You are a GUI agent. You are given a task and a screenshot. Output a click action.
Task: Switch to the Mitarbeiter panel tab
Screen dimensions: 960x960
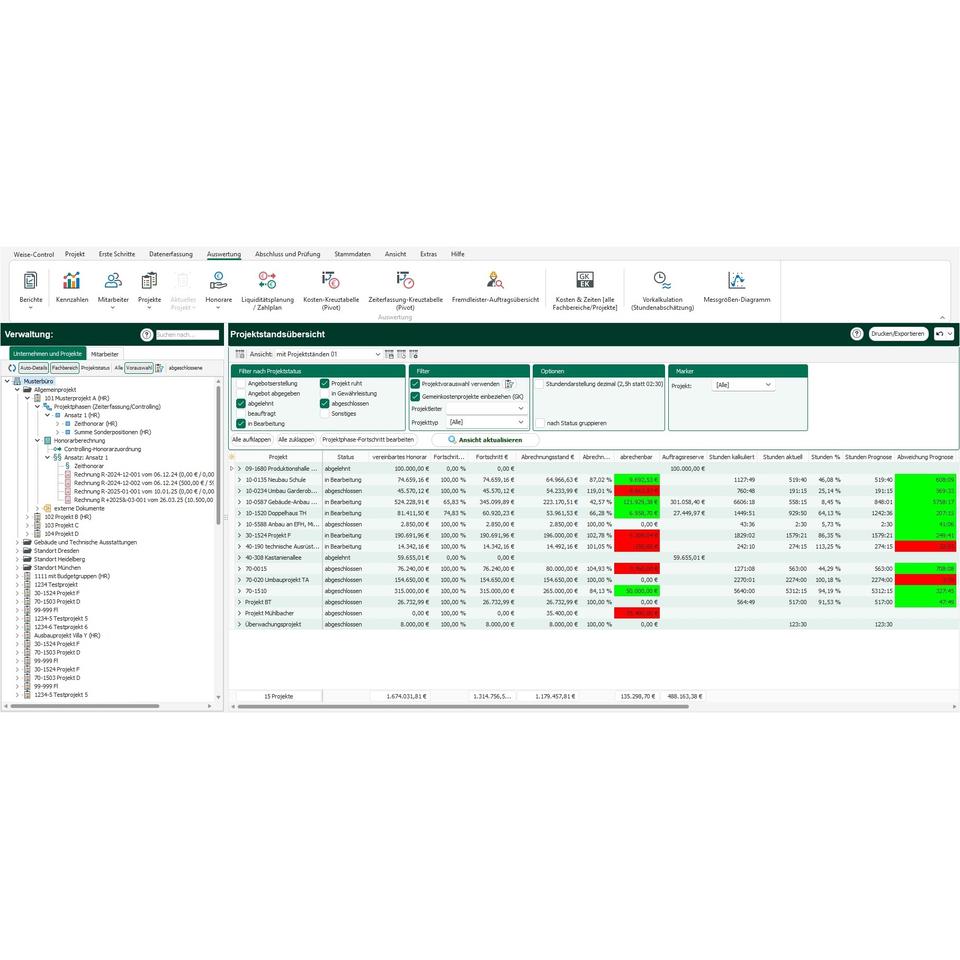pyautogui.click(x=105, y=354)
